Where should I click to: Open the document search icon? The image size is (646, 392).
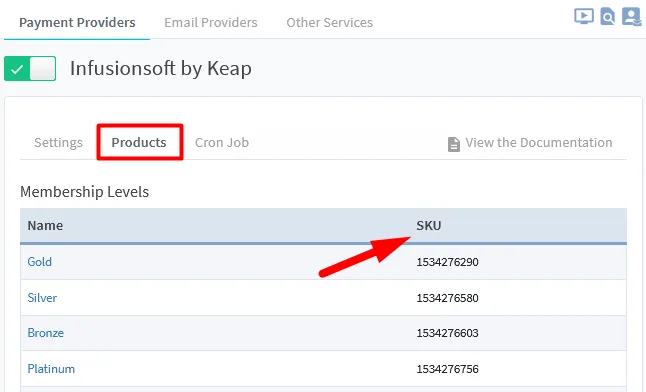click(607, 16)
